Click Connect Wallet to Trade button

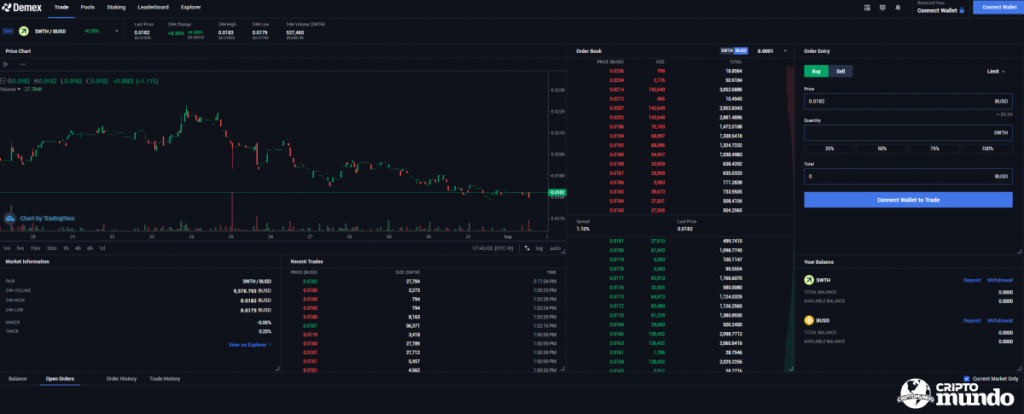(908, 200)
